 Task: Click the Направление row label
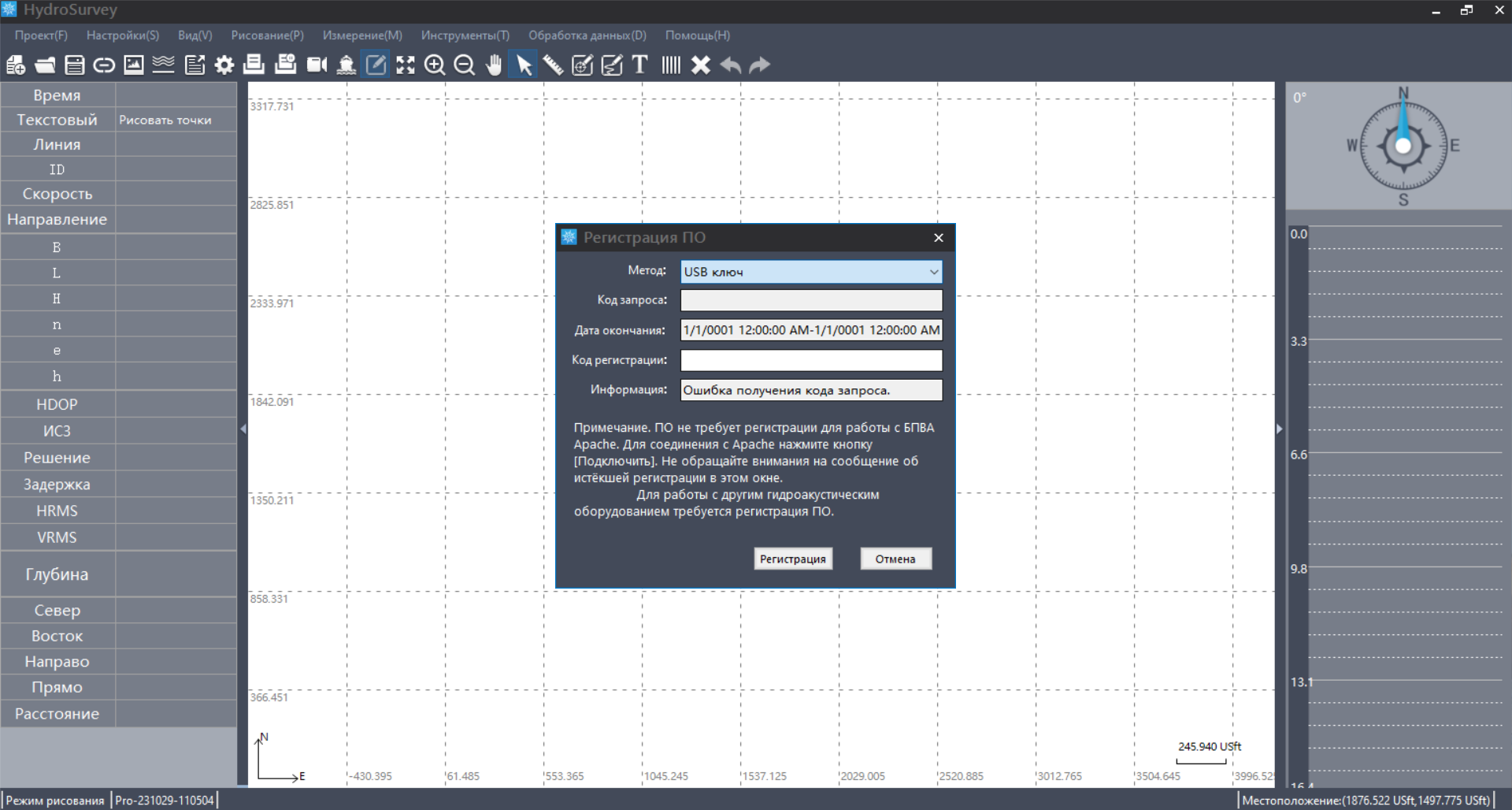click(x=57, y=220)
